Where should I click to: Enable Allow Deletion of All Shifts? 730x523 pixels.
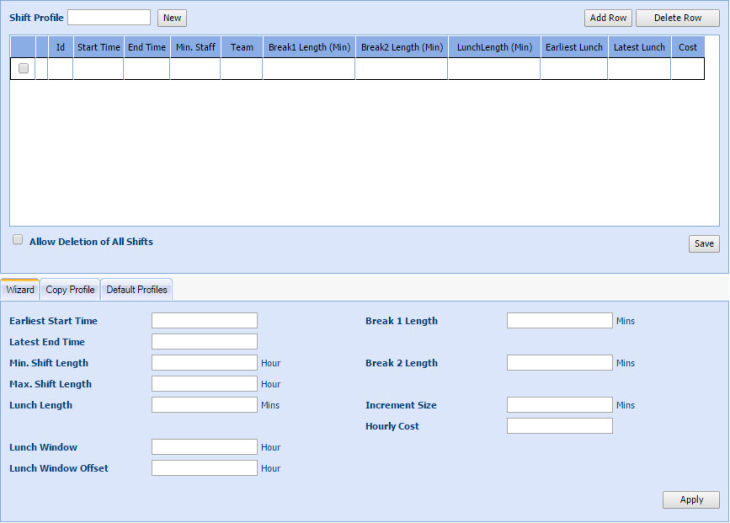18,240
